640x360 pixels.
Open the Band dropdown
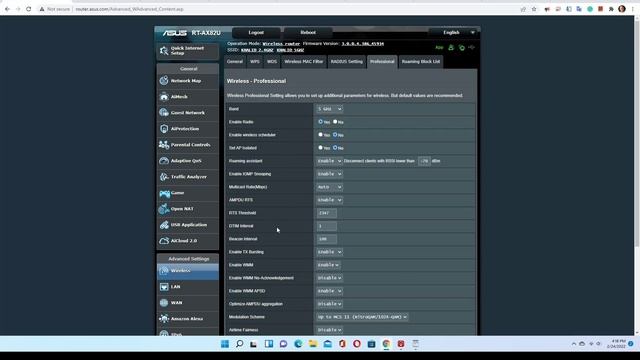pyautogui.click(x=329, y=109)
